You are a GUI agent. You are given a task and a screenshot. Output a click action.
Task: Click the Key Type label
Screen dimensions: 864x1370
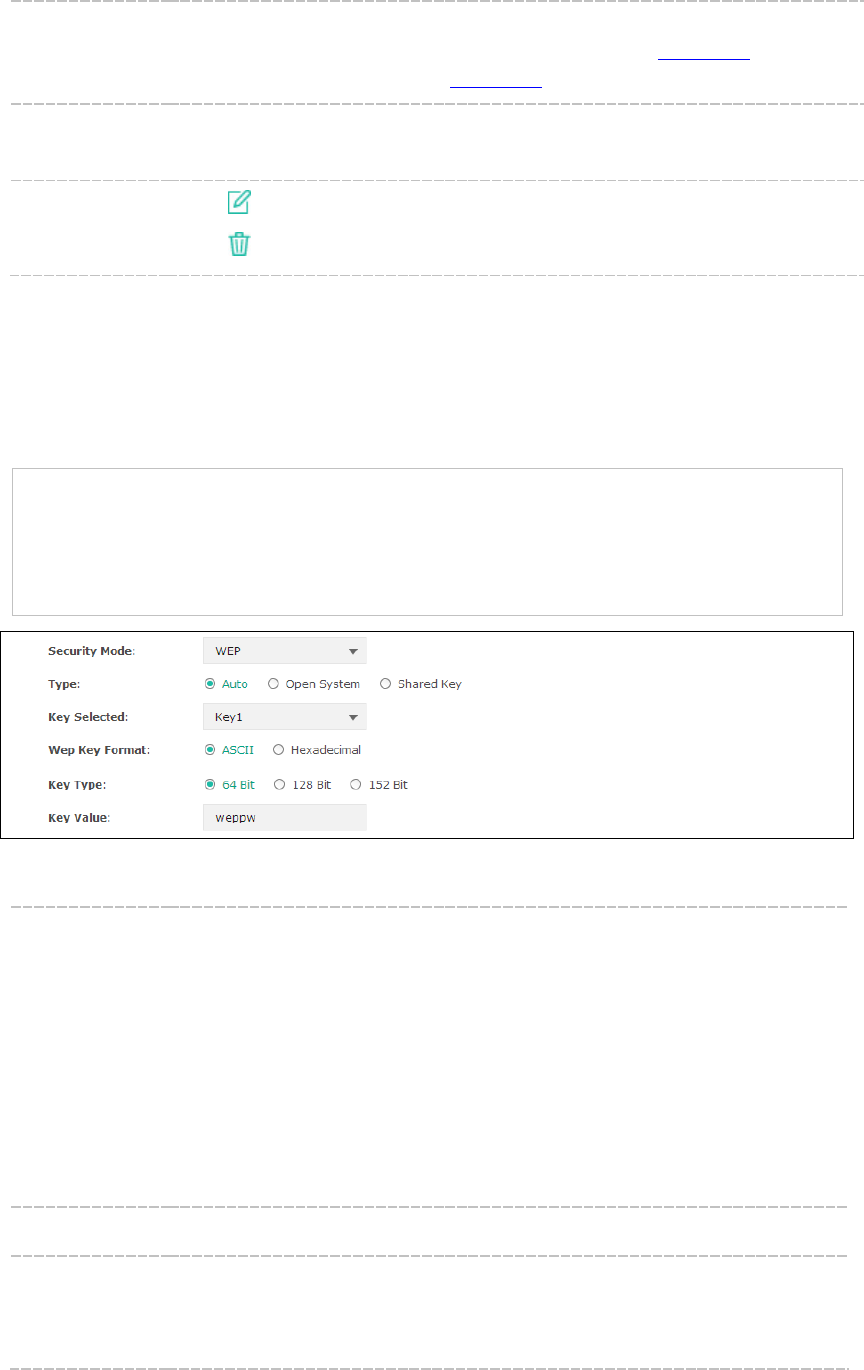click(77, 785)
